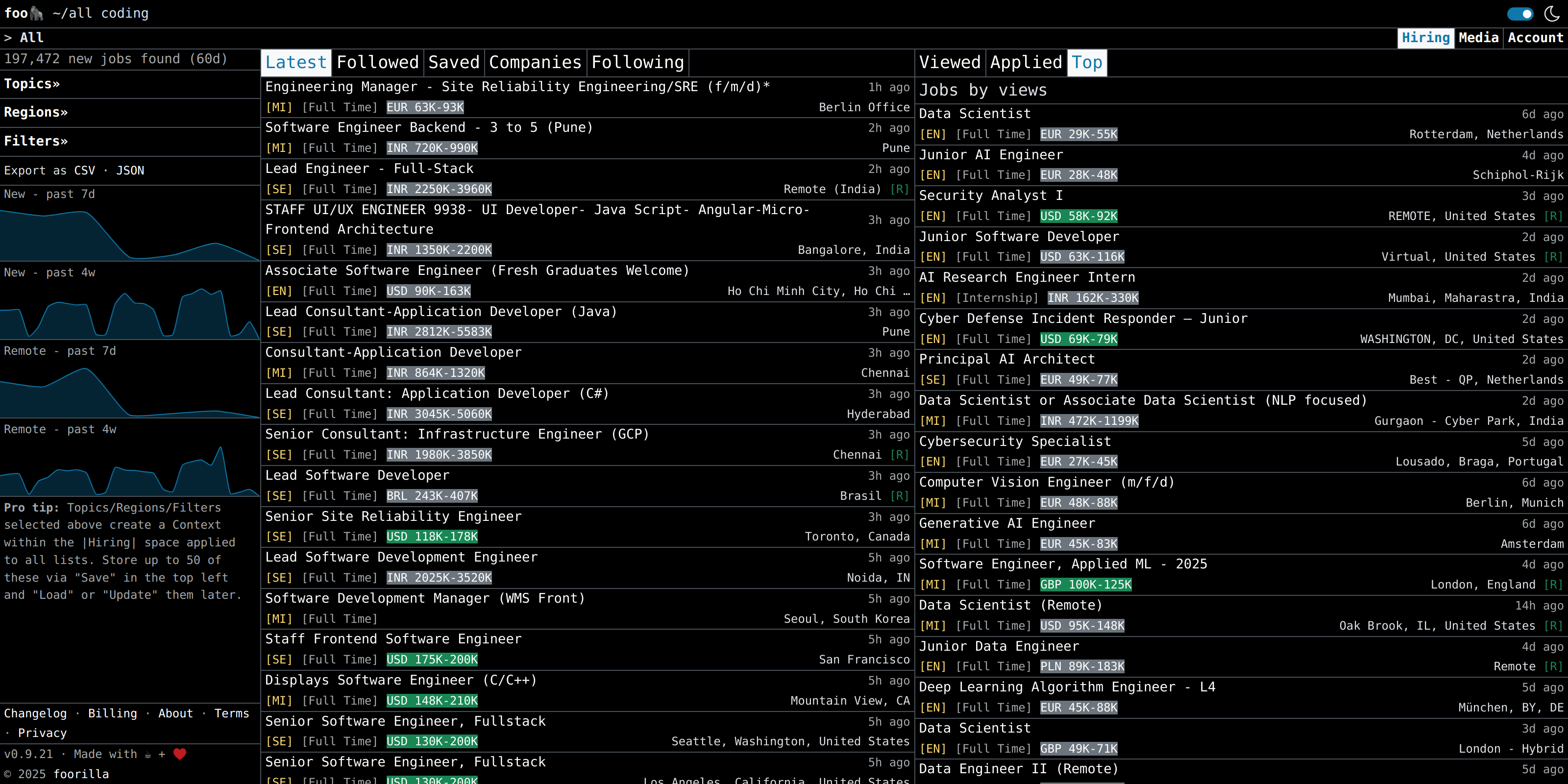1568x784 pixels.
Task: Export jobs as JSON
Action: point(130,171)
